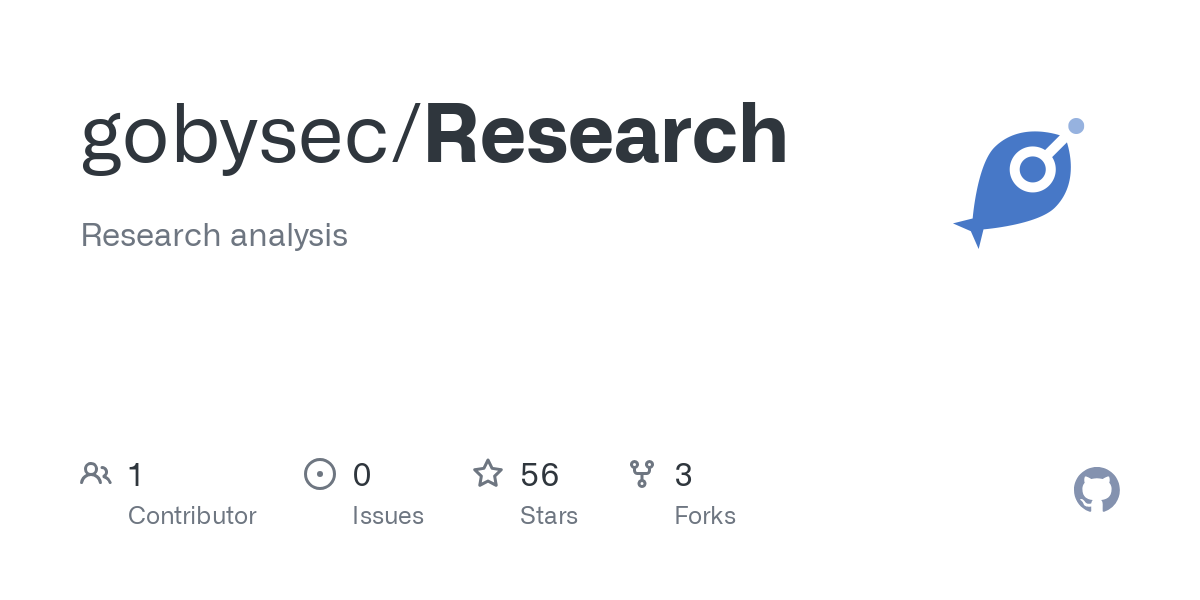Click the issues circle icon
The image size is (1200, 600).
point(320,473)
